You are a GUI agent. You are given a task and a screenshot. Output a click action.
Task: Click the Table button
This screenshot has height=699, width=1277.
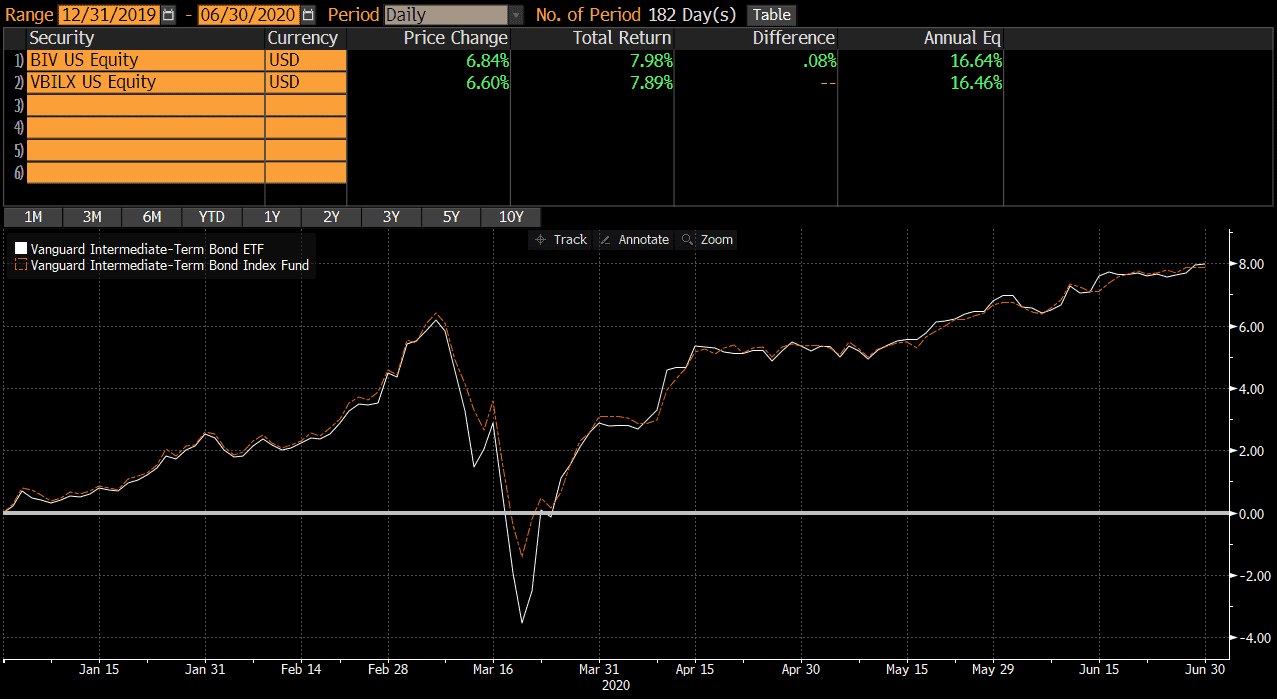[770, 14]
